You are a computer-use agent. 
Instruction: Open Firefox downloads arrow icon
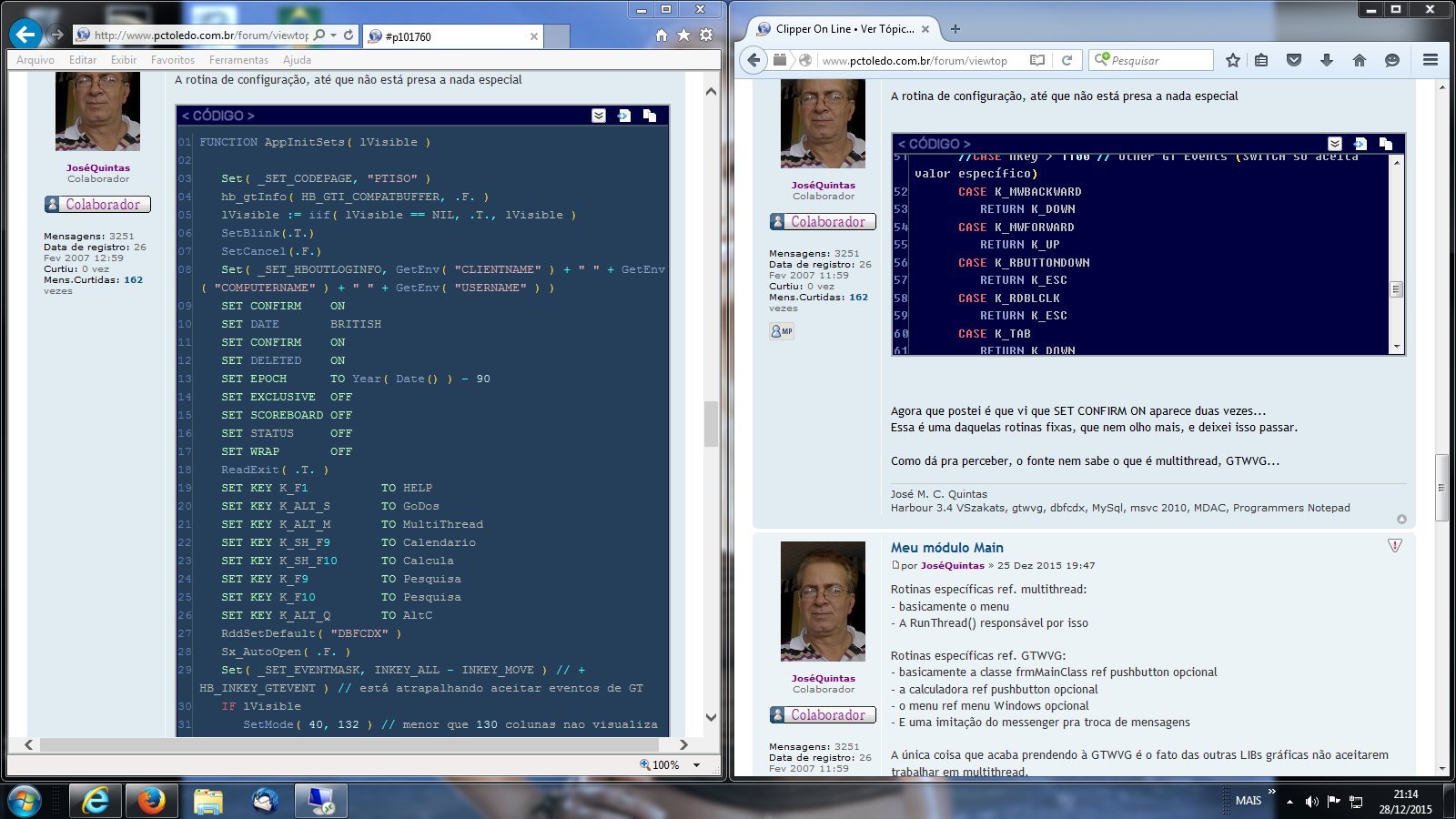[1326, 60]
